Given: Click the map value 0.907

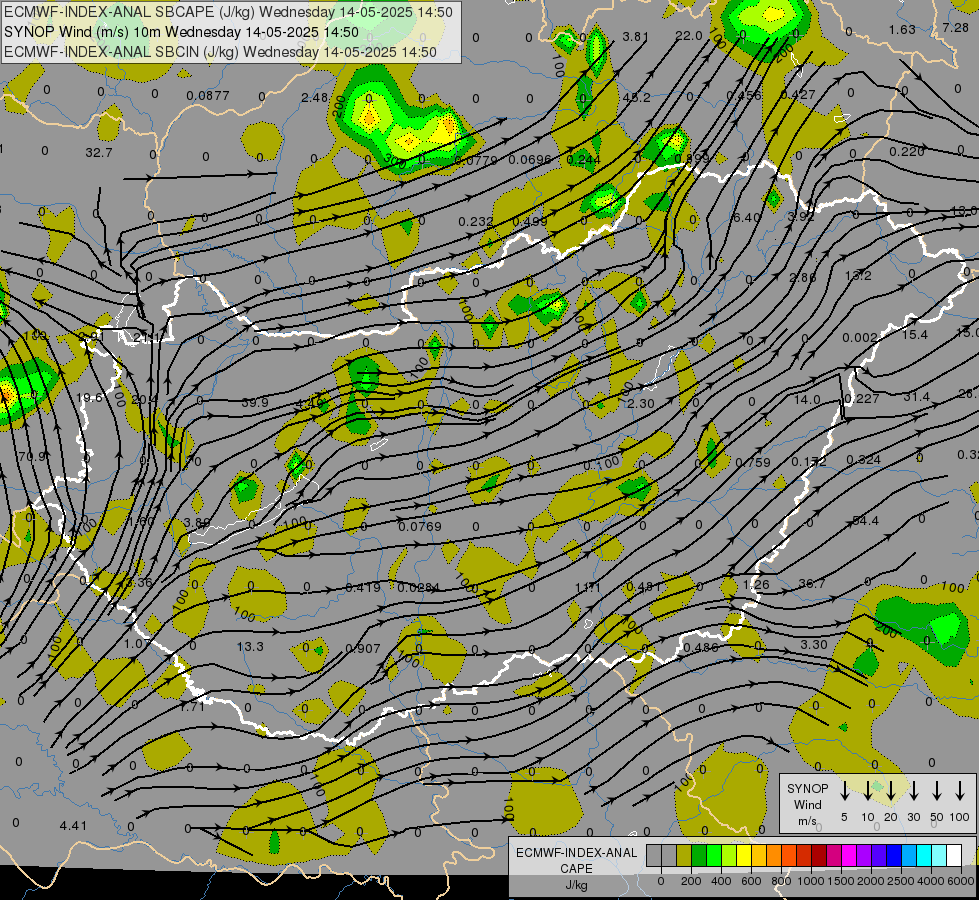Looking at the screenshot, I should click(363, 648).
